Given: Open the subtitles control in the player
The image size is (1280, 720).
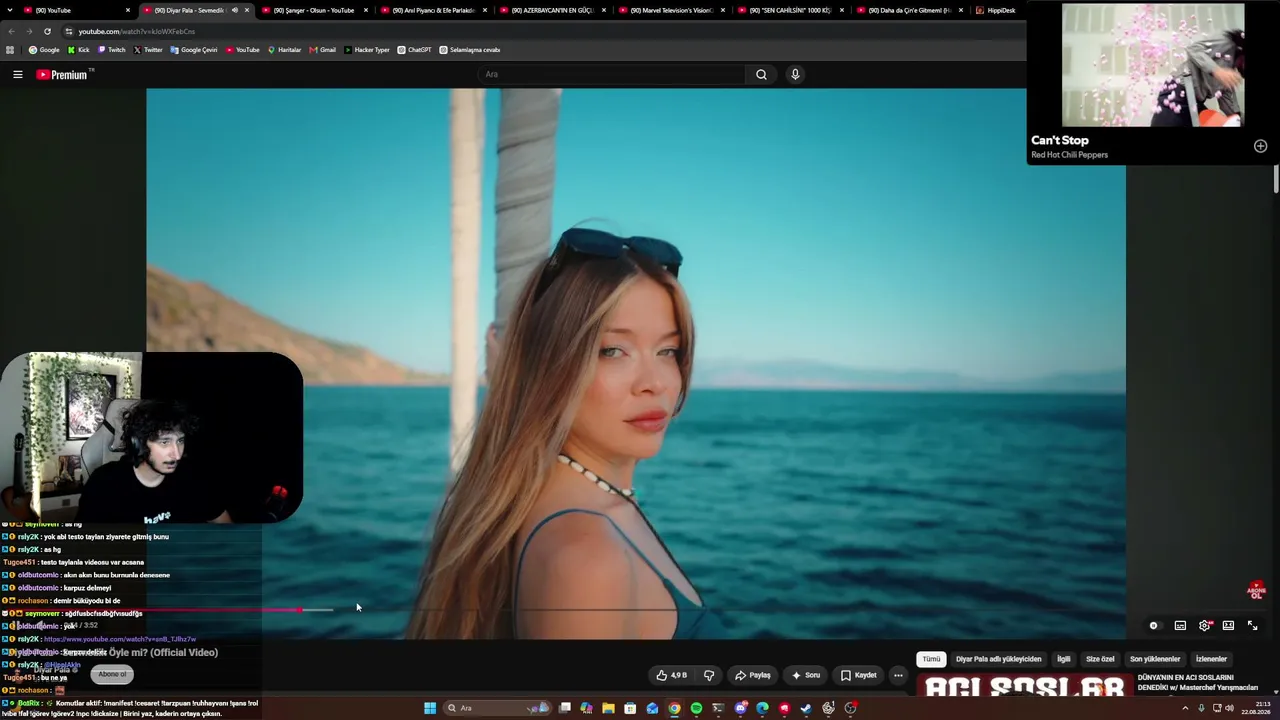Looking at the screenshot, I should pyautogui.click(x=1180, y=625).
